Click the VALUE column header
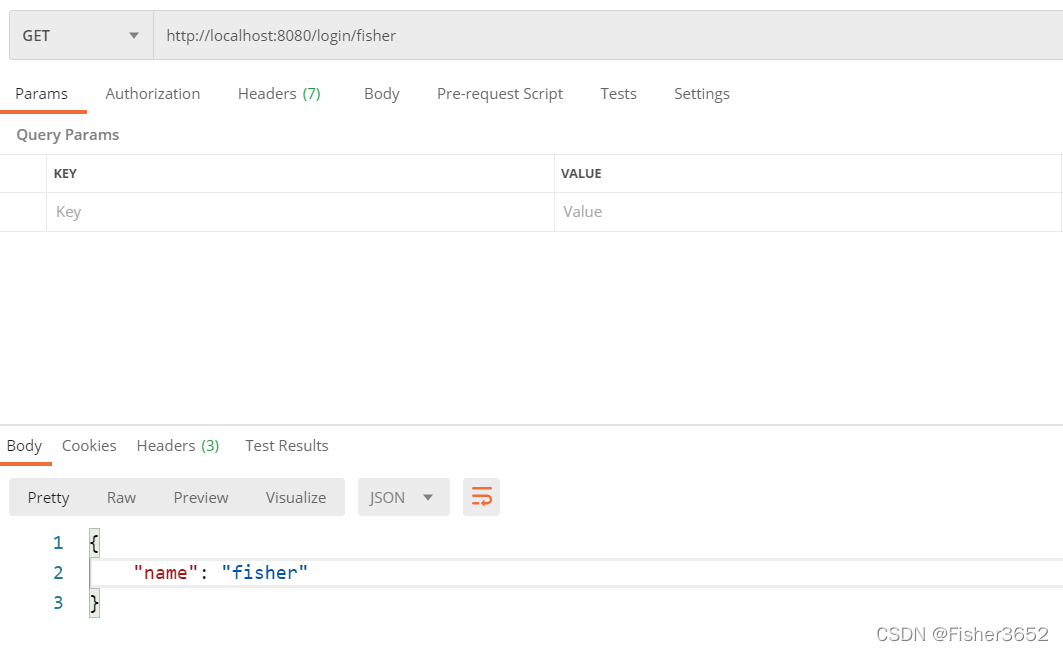This screenshot has height=651, width=1063. pos(581,174)
